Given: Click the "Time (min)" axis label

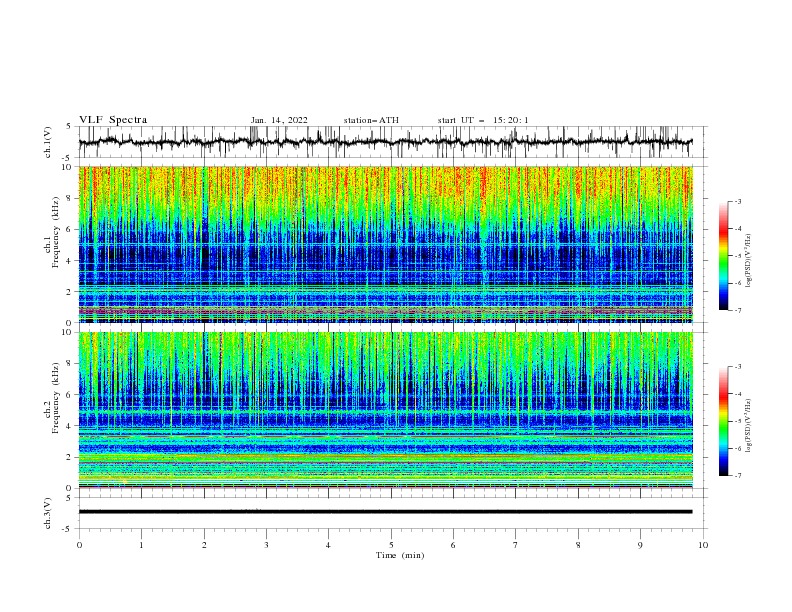Looking at the screenshot, I should click(400, 555).
